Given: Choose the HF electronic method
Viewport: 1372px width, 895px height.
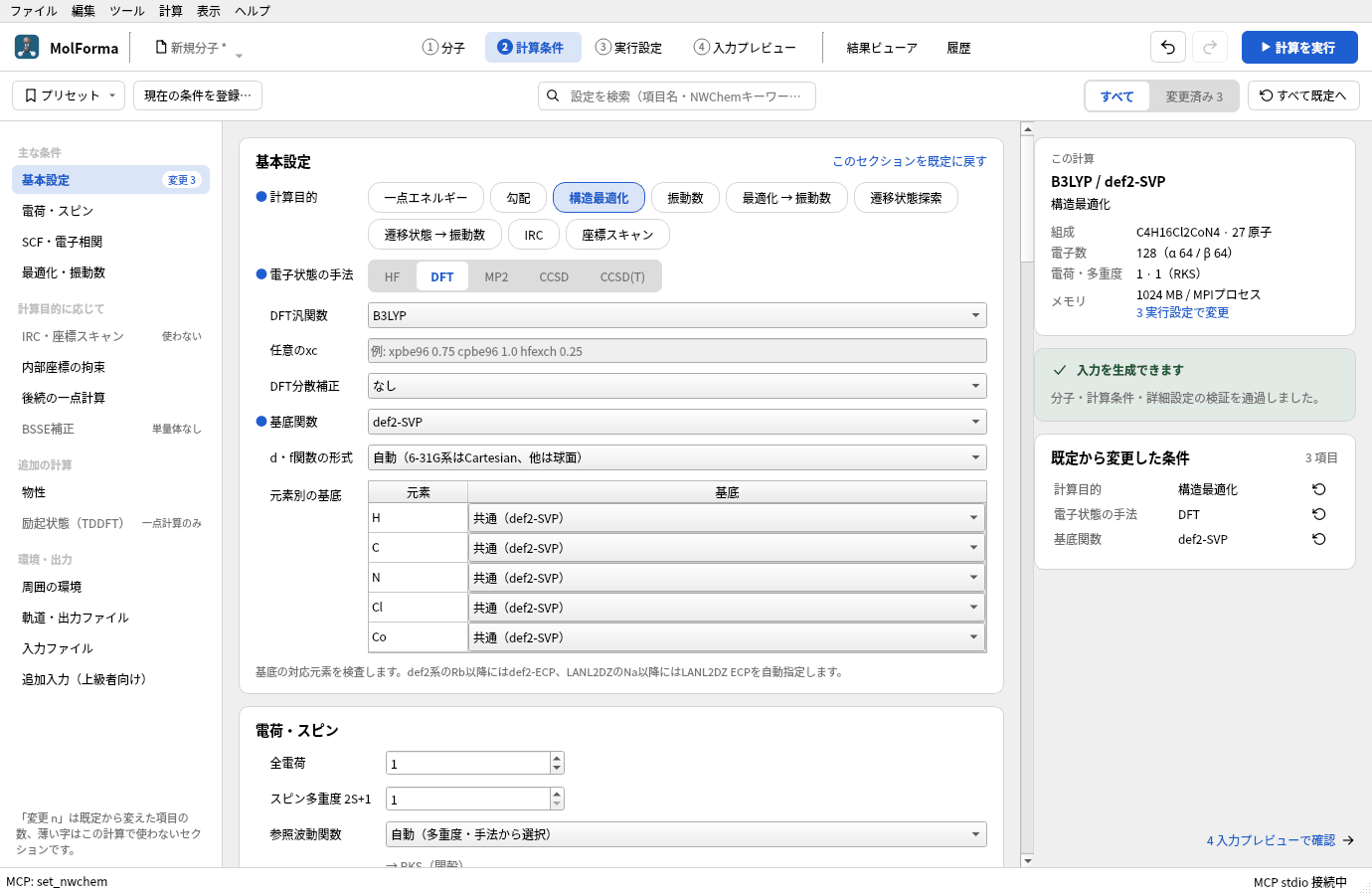Looking at the screenshot, I should click(x=393, y=276).
